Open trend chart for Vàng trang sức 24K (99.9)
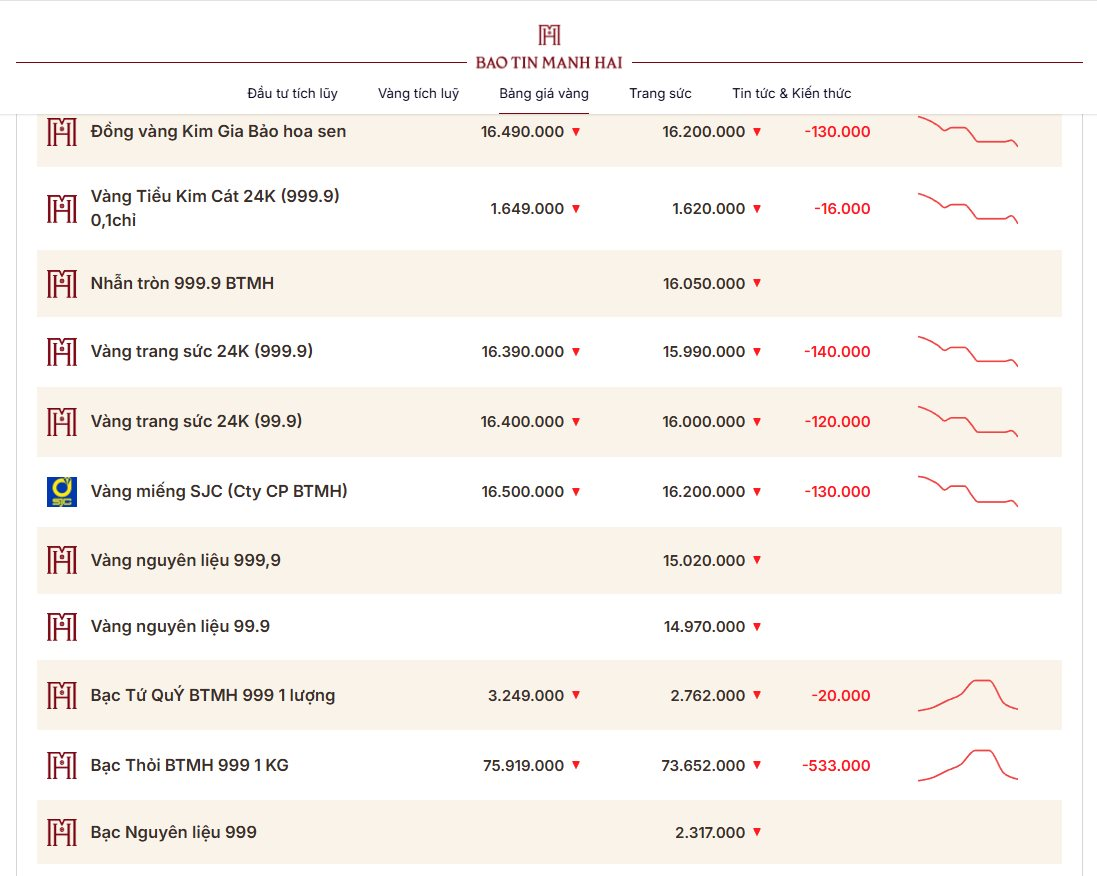Image resolution: width=1097 pixels, height=876 pixels. pyautogui.click(x=968, y=421)
